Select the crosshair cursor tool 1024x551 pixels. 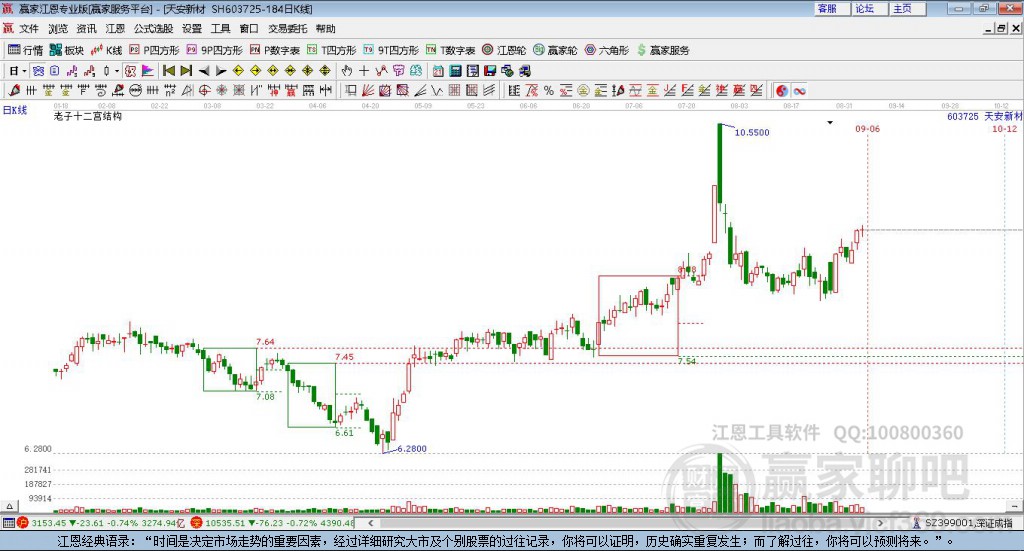pyautogui.click(x=364, y=71)
